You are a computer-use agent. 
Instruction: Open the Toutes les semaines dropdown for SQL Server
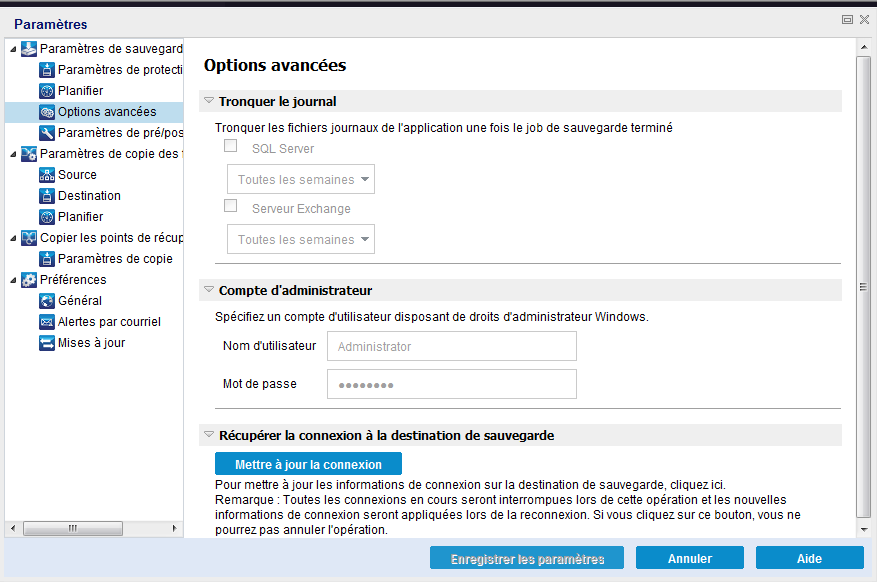click(x=300, y=179)
